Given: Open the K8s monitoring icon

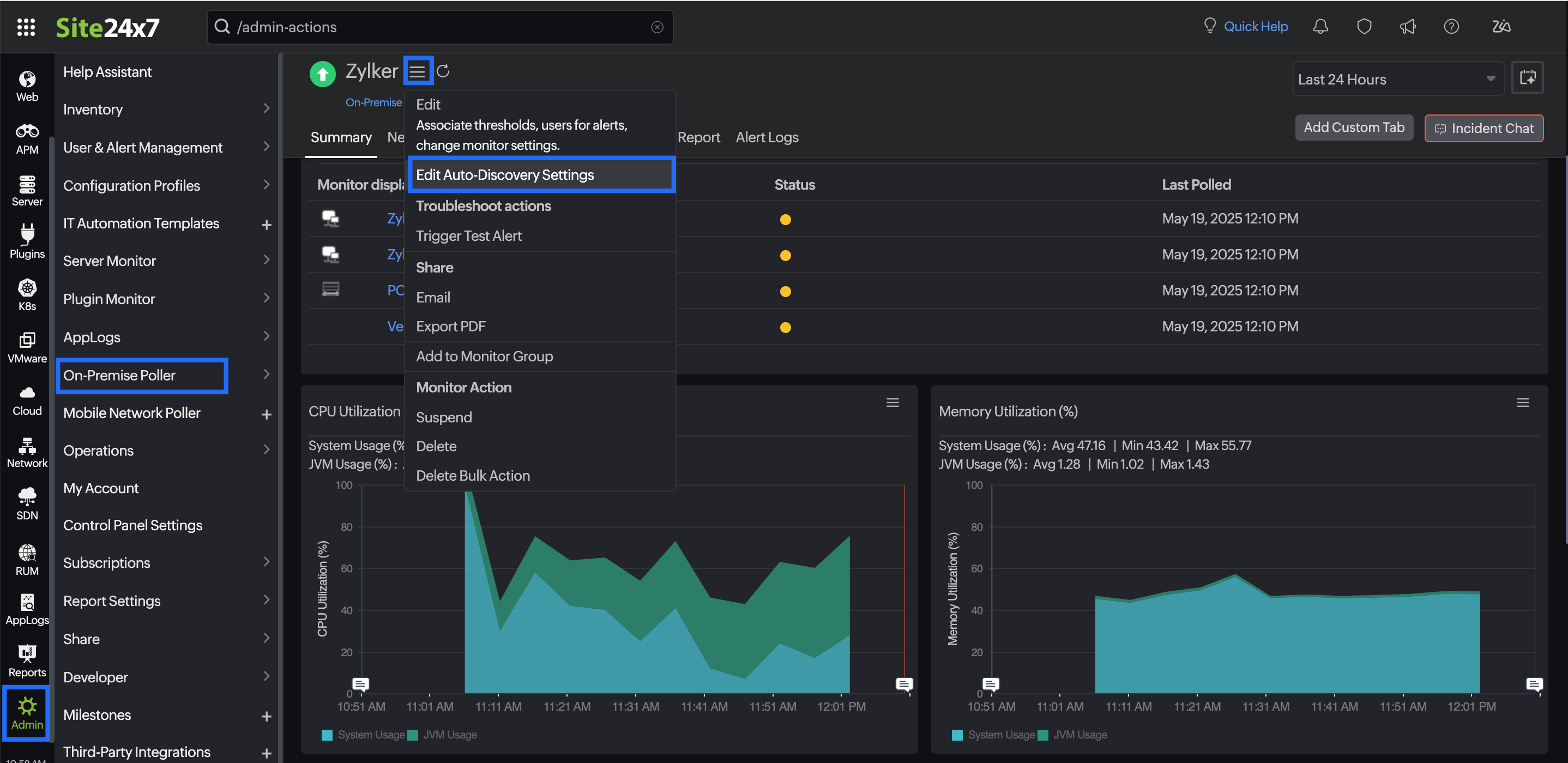Looking at the screenshot, I should [x=27, y=294].
